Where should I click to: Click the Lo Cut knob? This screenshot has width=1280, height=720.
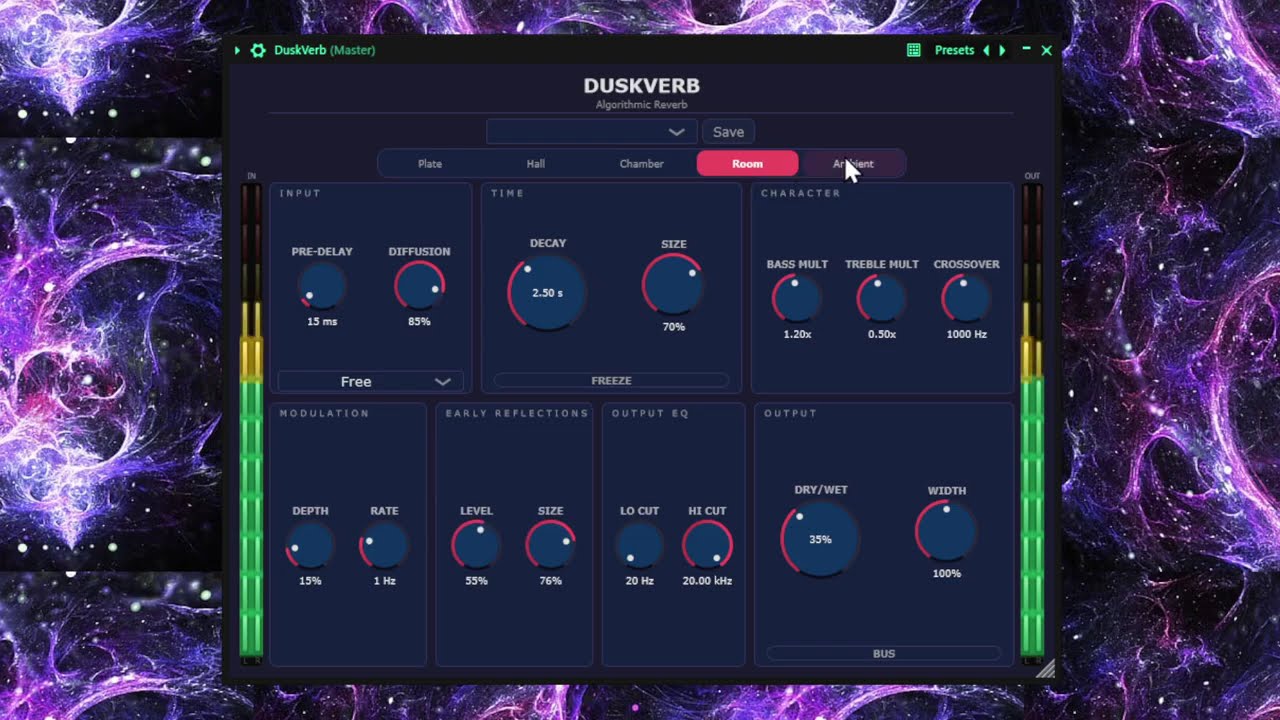(x=639, y=546)
